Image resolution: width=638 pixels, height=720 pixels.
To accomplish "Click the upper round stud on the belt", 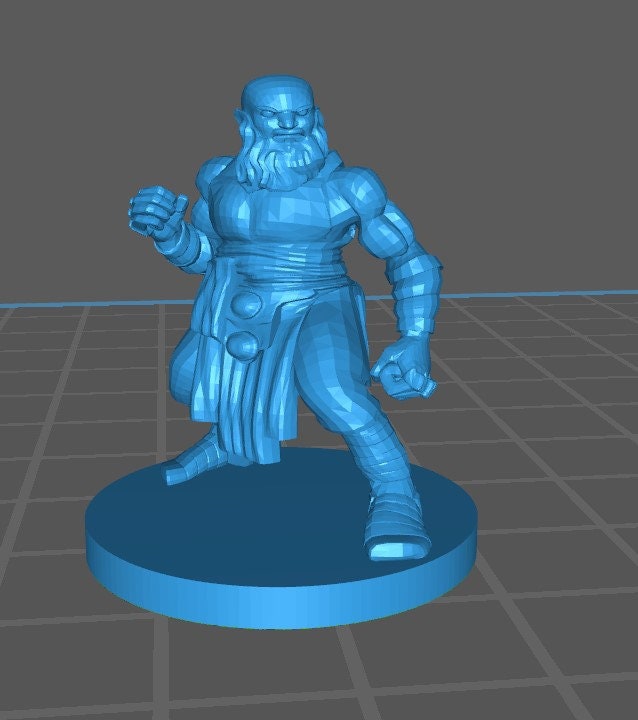I will (243, 306).
